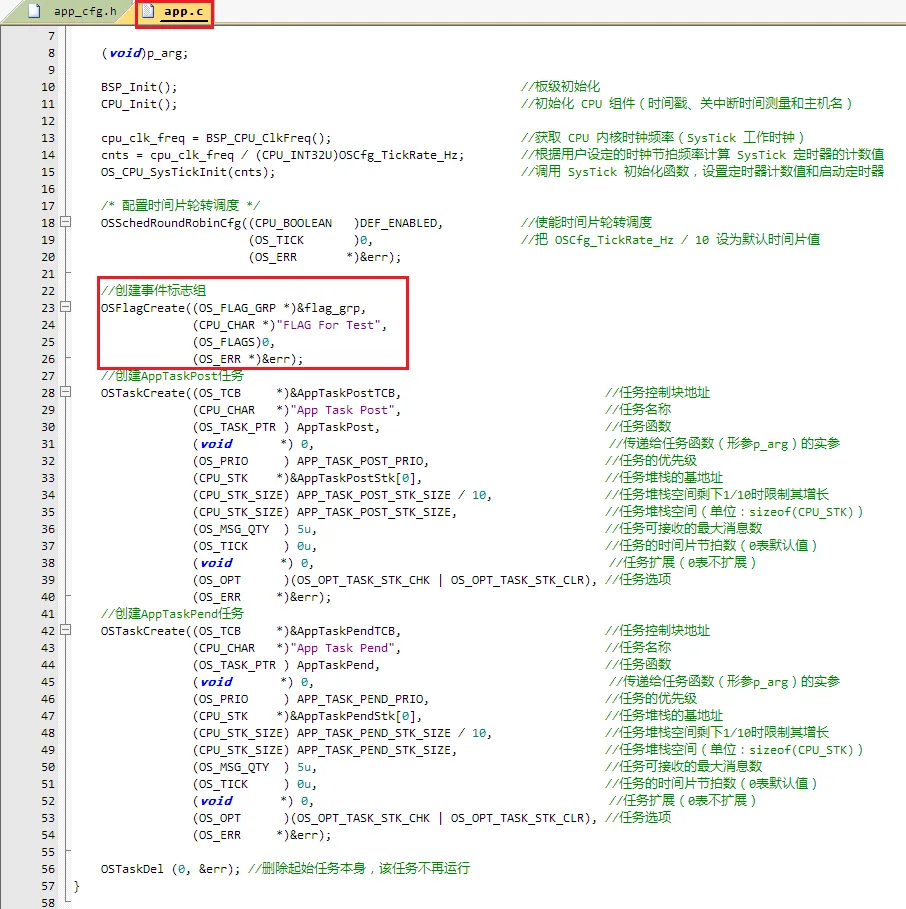Screen dimensions: 906x909
Task: Click the "FLAG For Test" string literal
Action: (335, 325)
